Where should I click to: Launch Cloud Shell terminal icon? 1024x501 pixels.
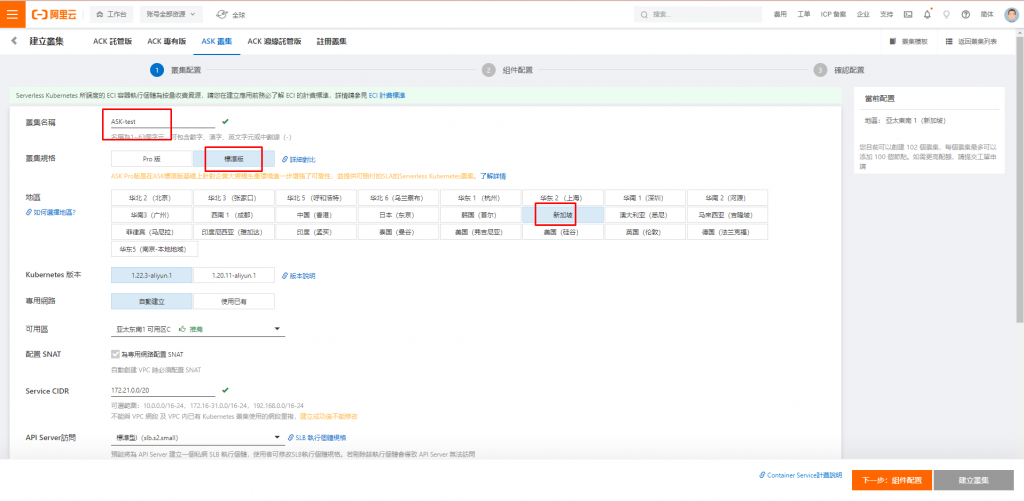point(908,14)
